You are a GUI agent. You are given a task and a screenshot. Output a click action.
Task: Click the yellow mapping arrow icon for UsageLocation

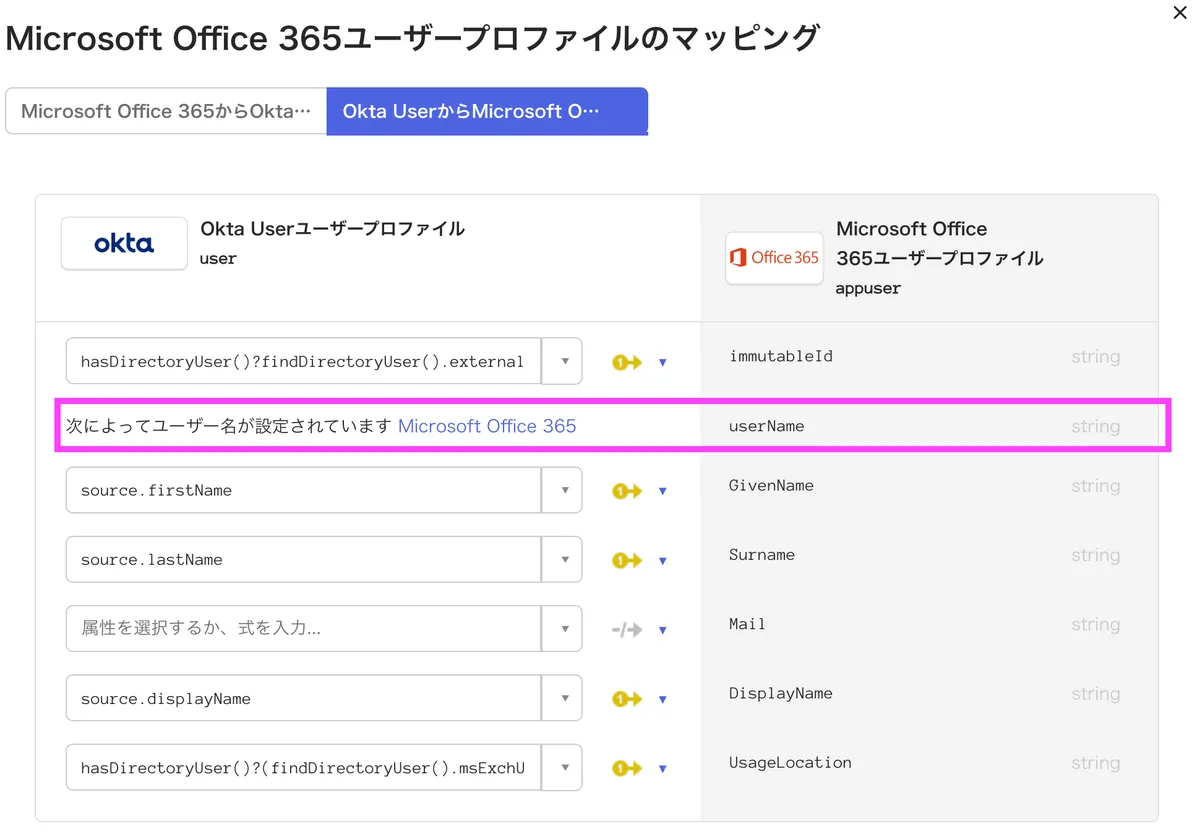tap(627, 769)
